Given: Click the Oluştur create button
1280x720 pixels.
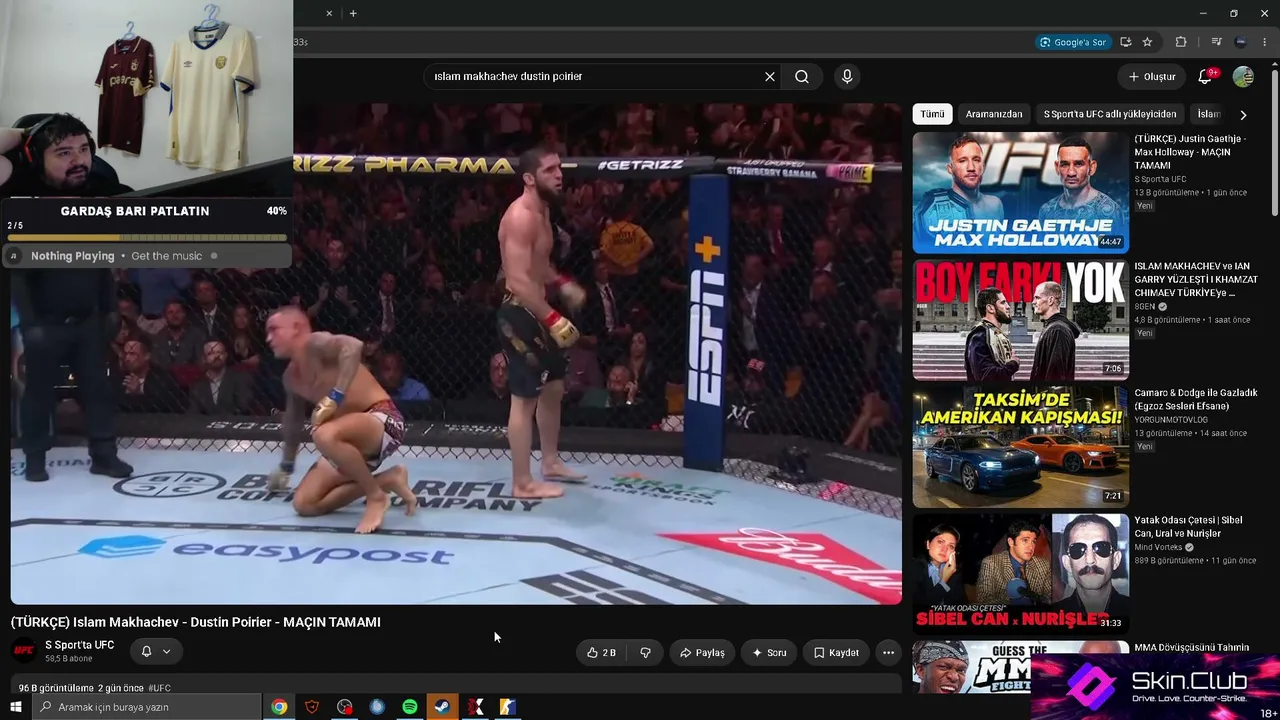Looking at the screenshot, I should (1151, 77).
